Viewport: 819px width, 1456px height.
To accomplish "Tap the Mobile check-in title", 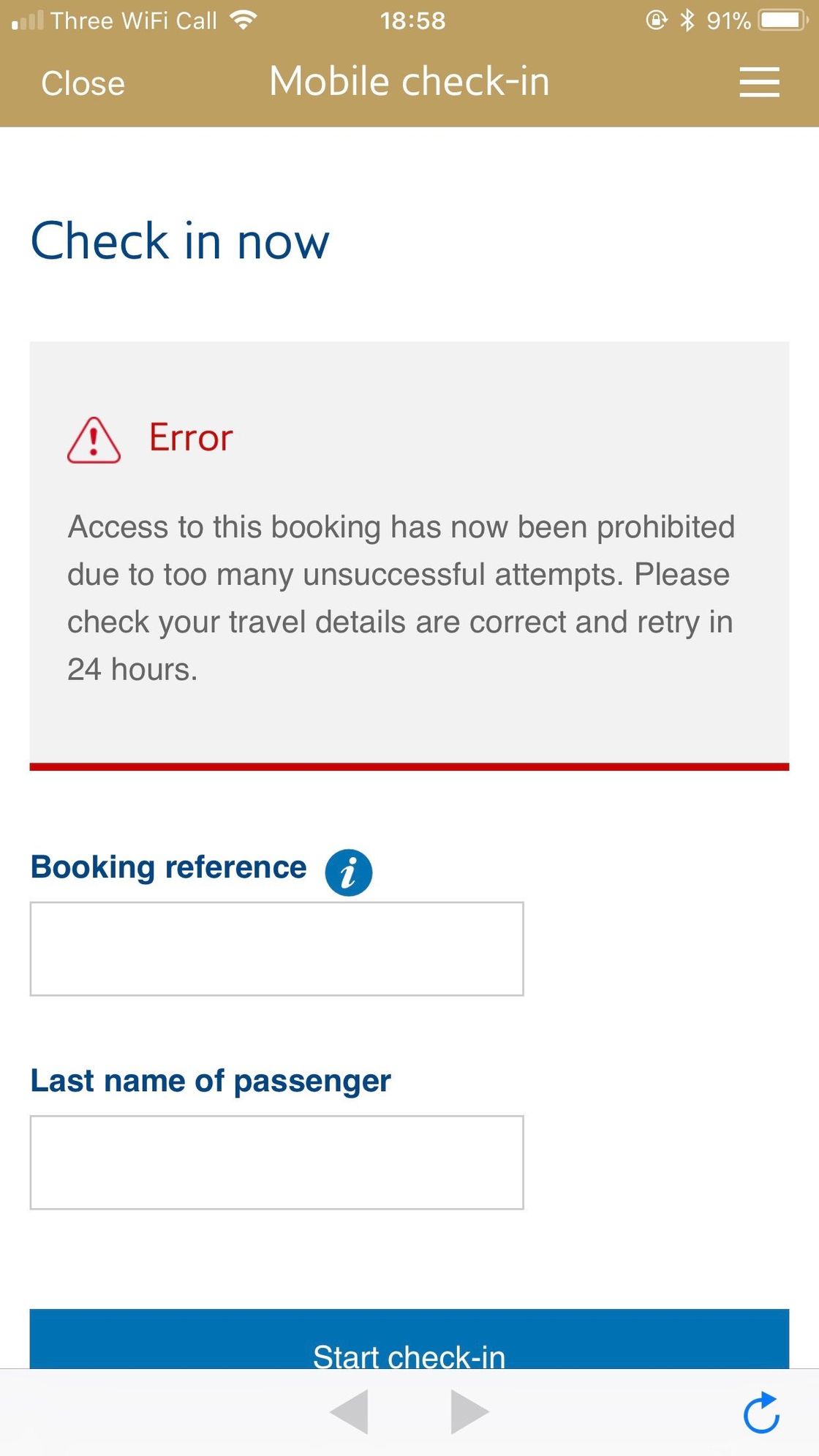I will (409, 81).
